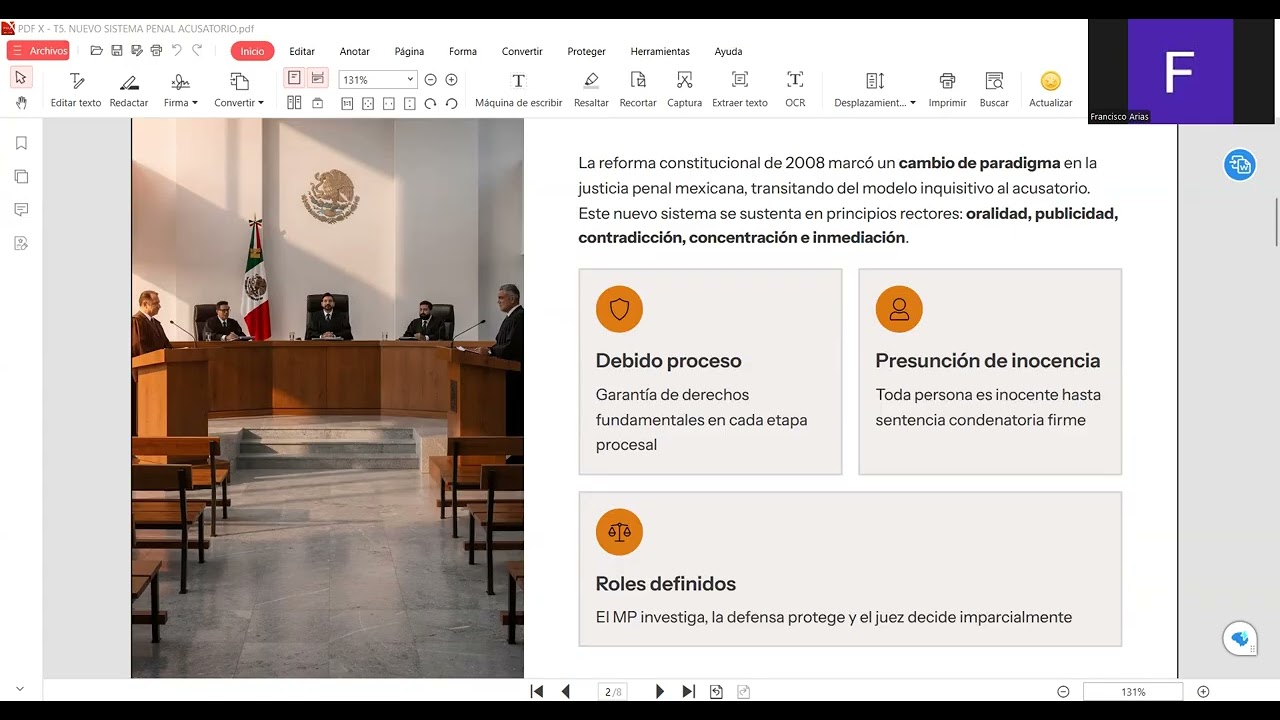Open the Anotar tab

pos(355,51)
